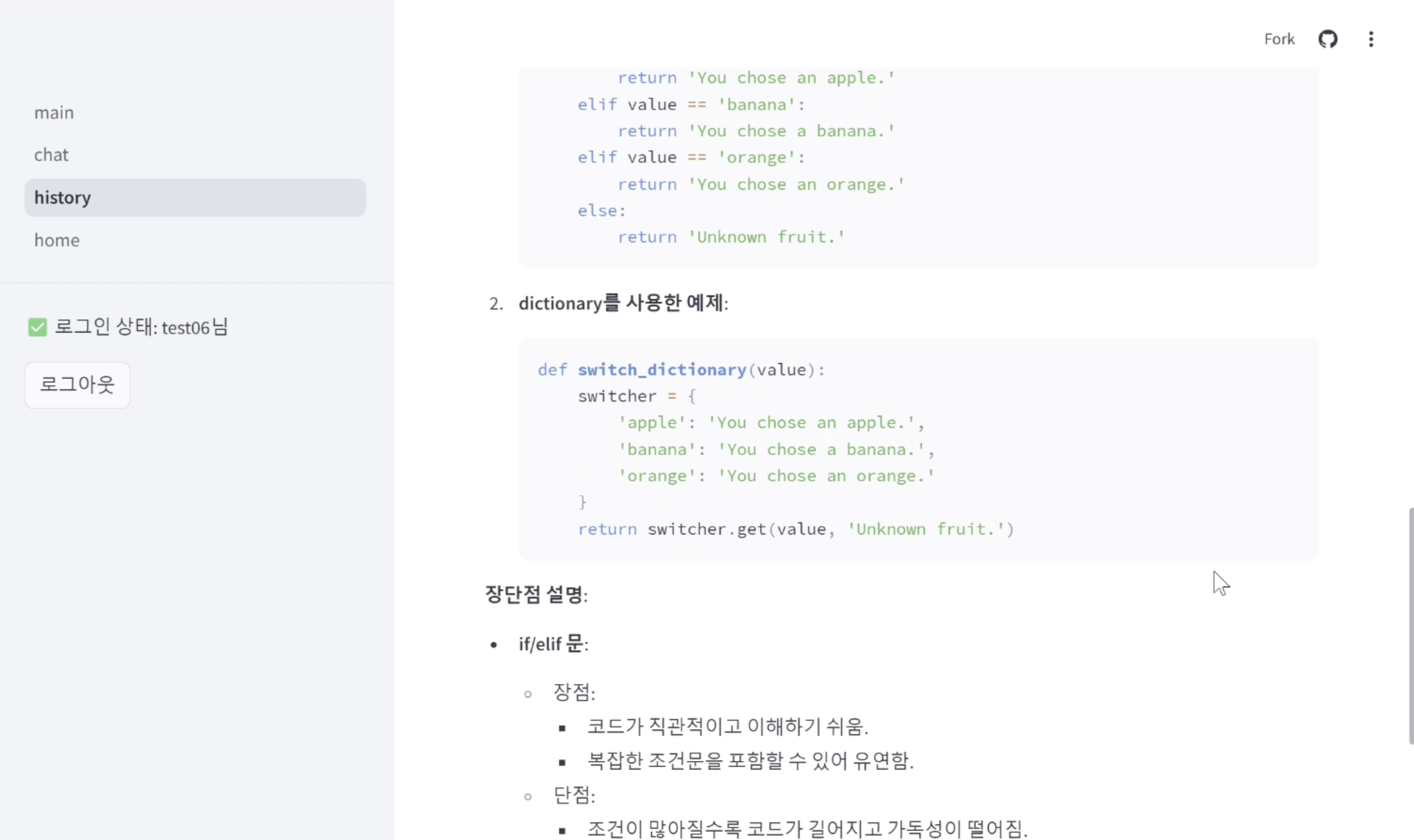Click the '조건이 많아질수록' bullet text
This screenshot has width=1414, height=840.
coord(666,829)
